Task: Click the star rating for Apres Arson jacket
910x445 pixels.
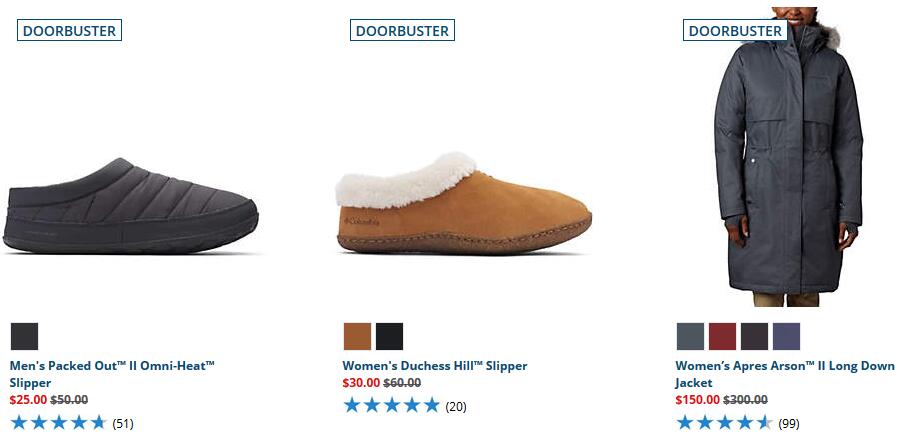Action: pyautogui.click(x=724, y=422)
